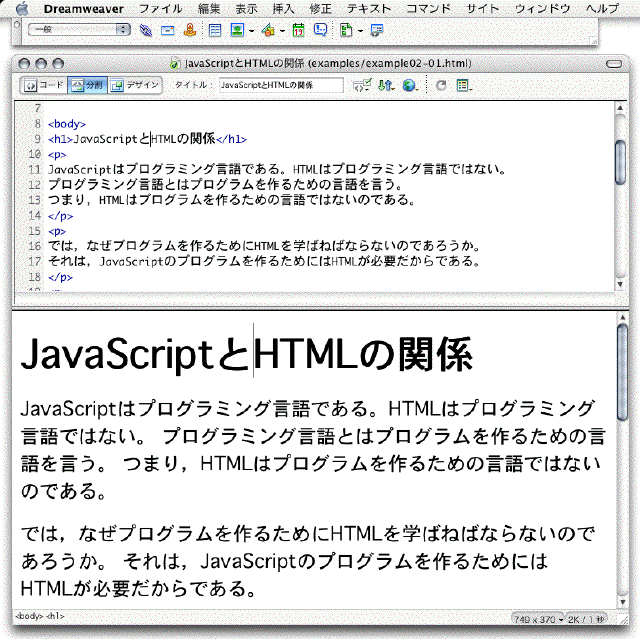The height and width of the screenshot is (639, 640).
Task: Switch to Split view (分割)
Action: click(x=87, y=86)
